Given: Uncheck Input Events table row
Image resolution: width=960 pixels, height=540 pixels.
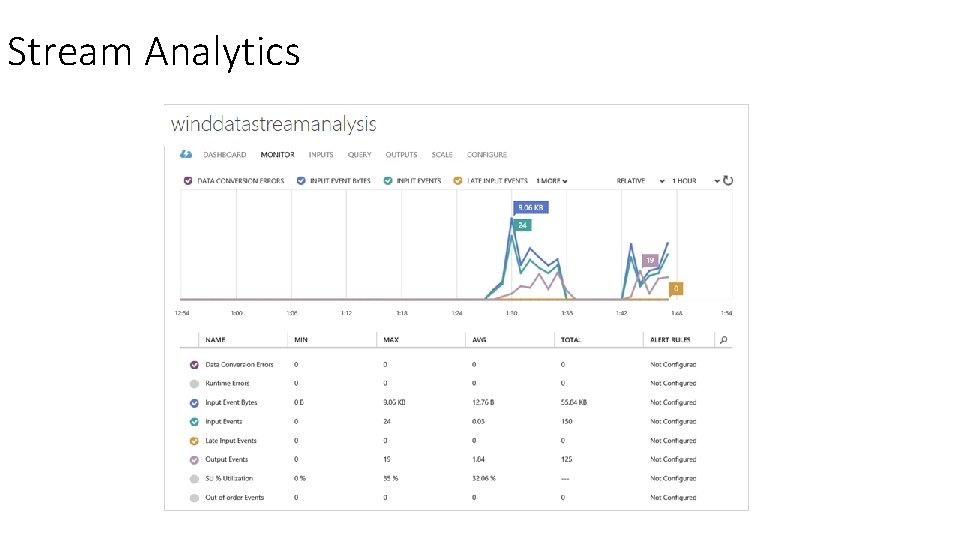Looking at the screenshot, I should [x=194, y=422].
